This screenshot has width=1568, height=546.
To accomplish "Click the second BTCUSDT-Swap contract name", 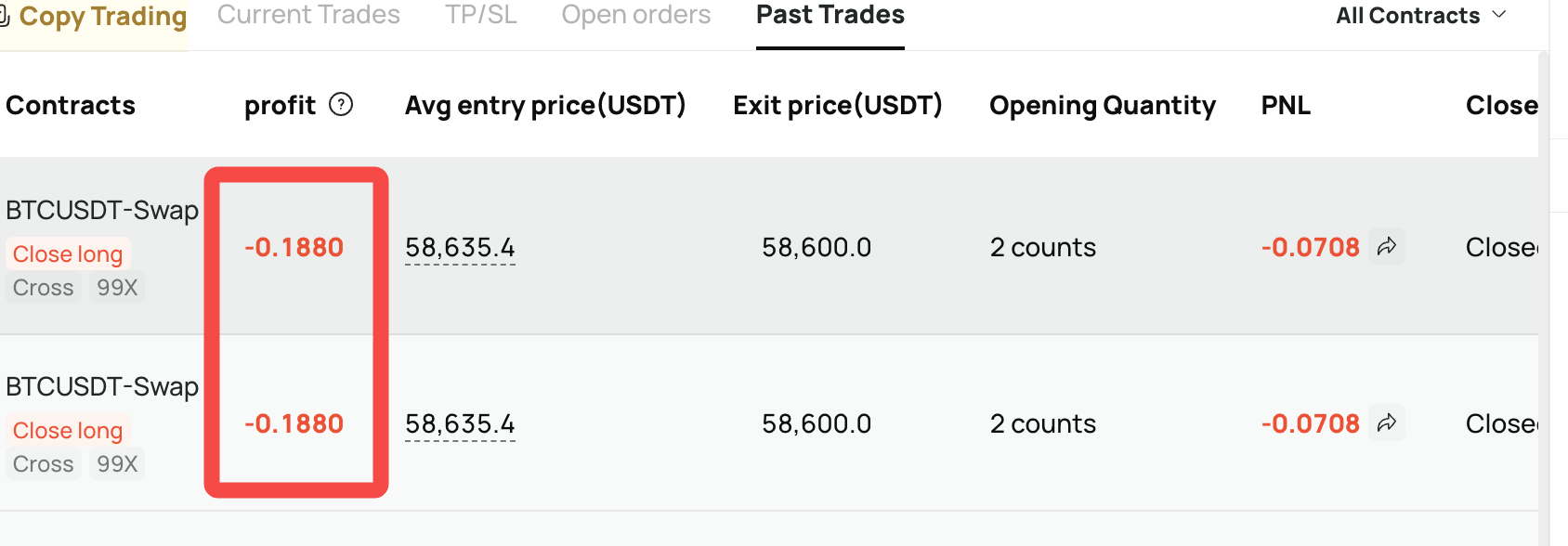I will tap(102, 387).
